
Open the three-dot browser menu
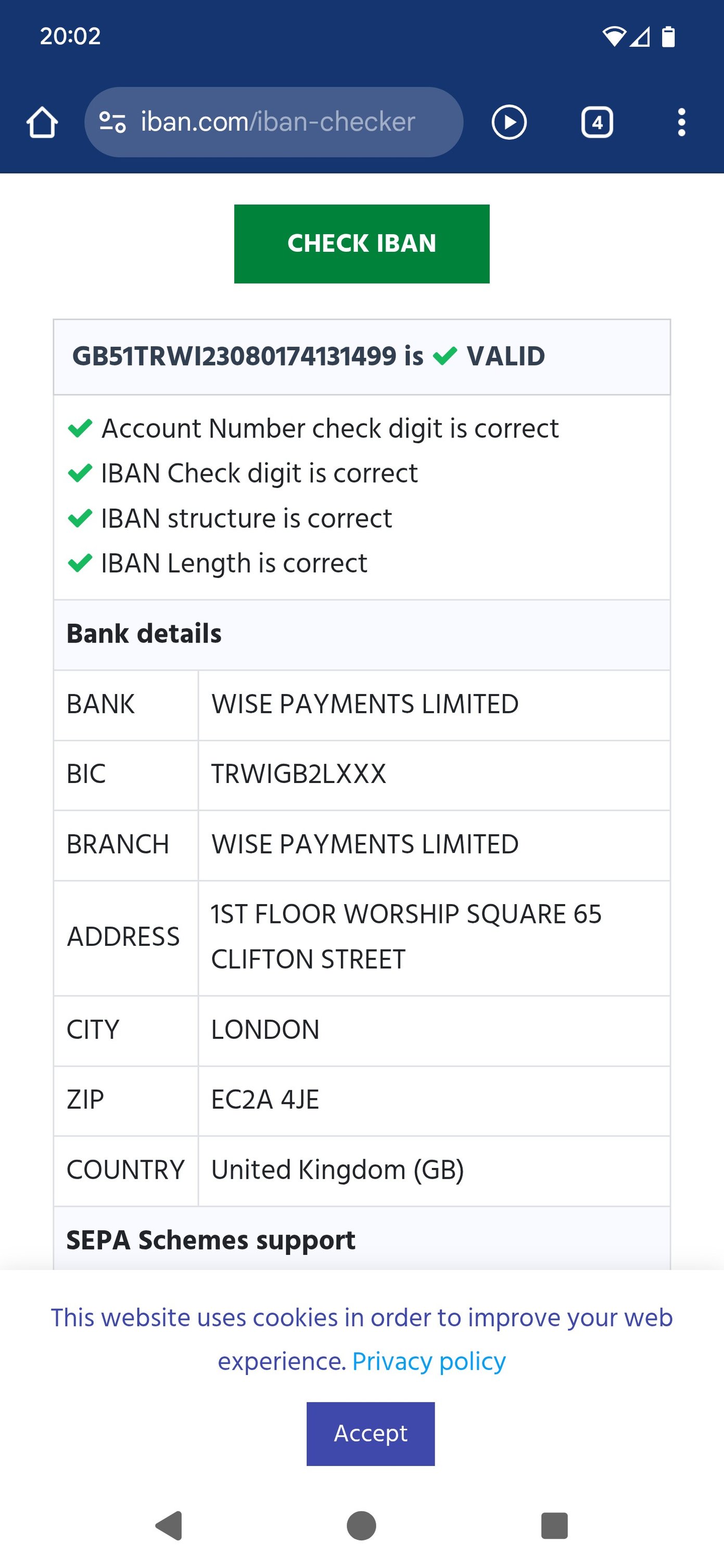pos(681,122)
